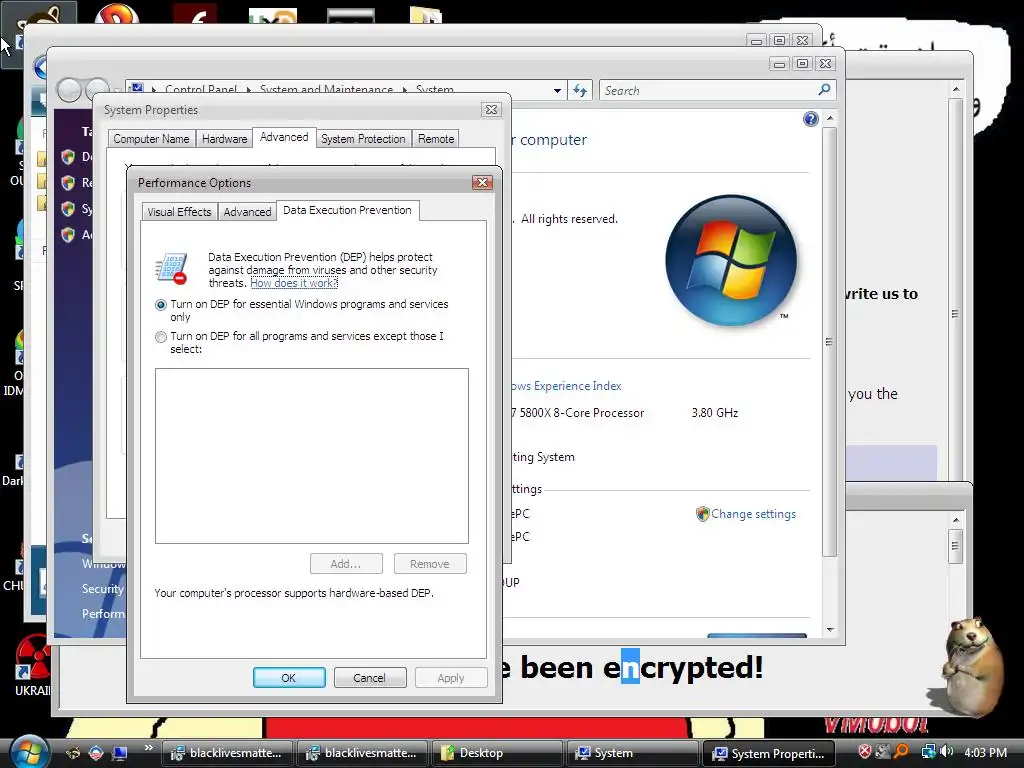Screen dimensions: 1024x768
Task: Click the volume tray icon
Action: pyautogui.click(x=946, y=752)
